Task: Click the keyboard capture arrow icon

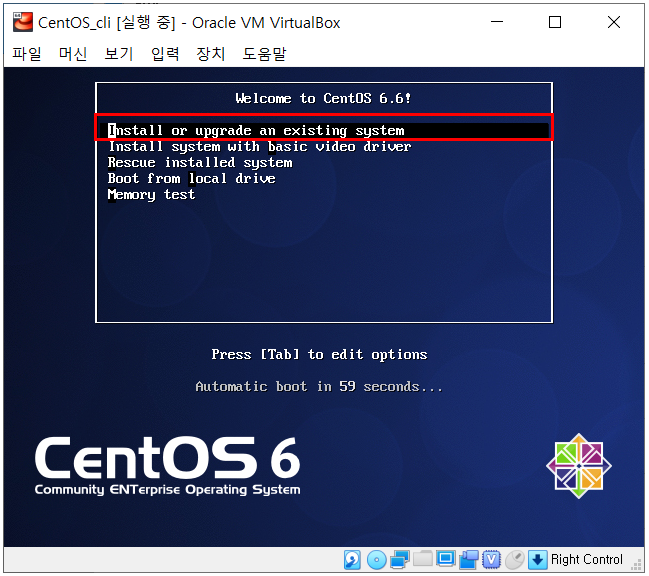Action: point(537,560)
